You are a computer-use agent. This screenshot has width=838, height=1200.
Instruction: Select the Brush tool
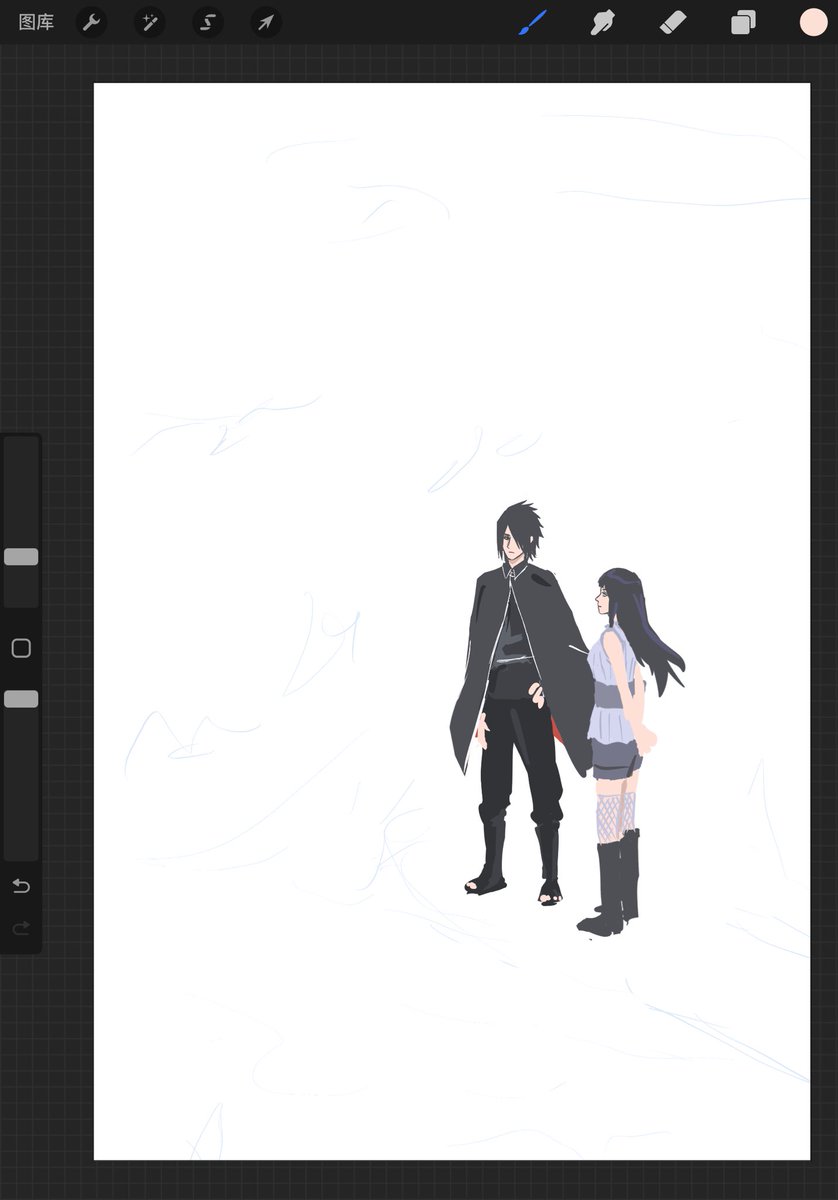[x=533, y=22]
